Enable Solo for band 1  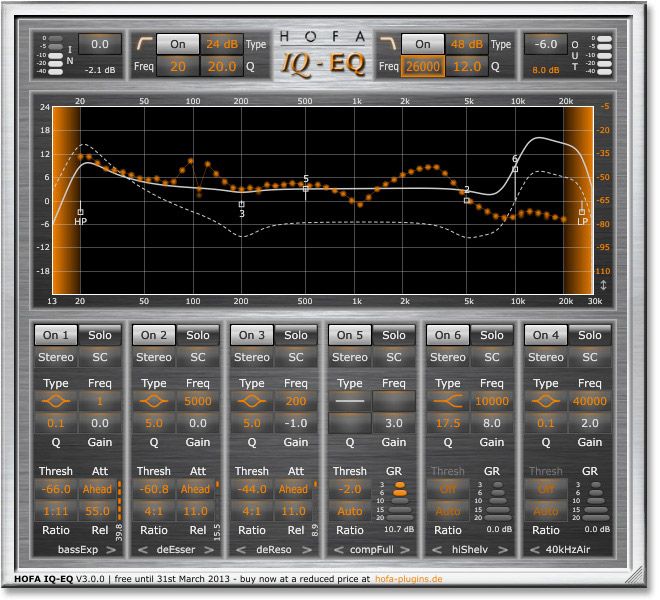coord(100,335)
